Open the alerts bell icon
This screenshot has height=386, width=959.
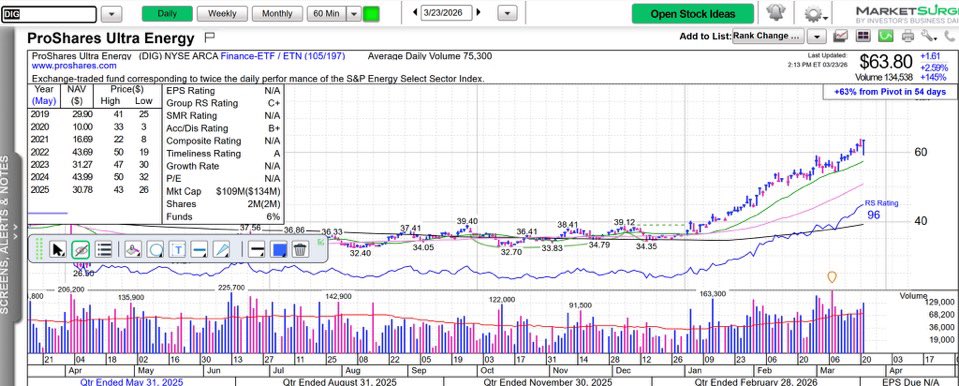coord(776,13)
